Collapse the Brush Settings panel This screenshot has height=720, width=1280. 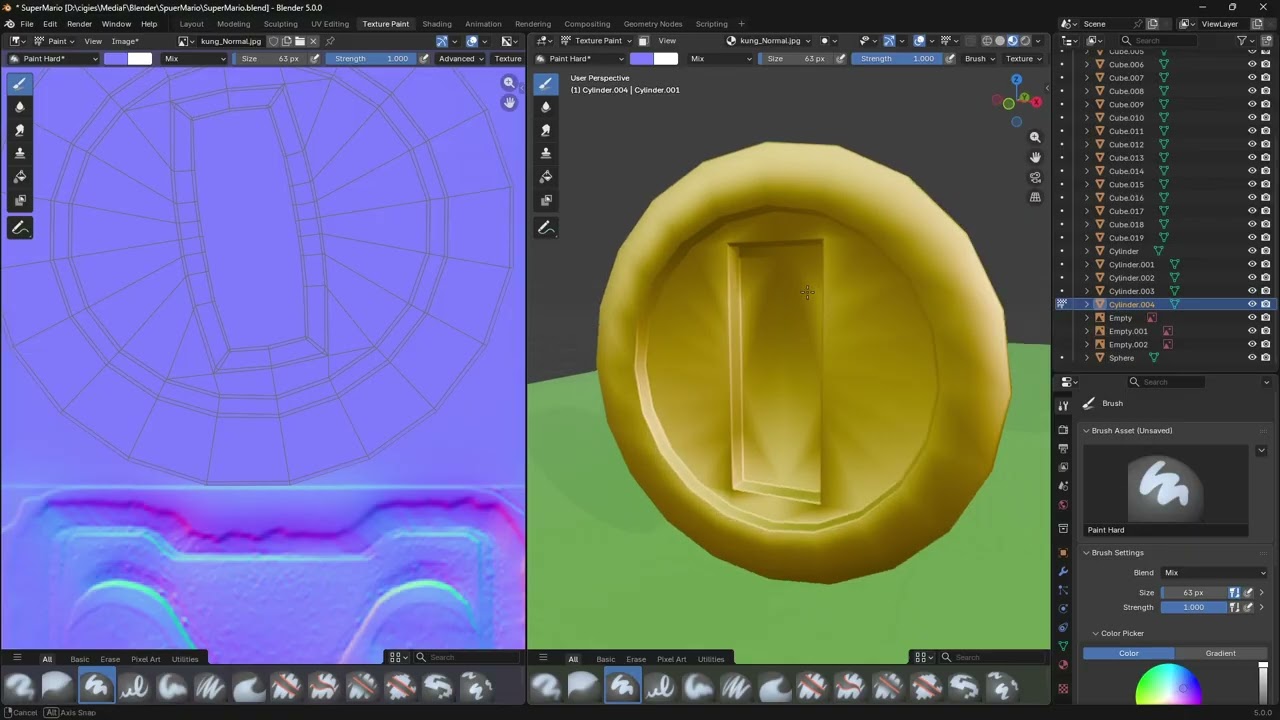1086,553
